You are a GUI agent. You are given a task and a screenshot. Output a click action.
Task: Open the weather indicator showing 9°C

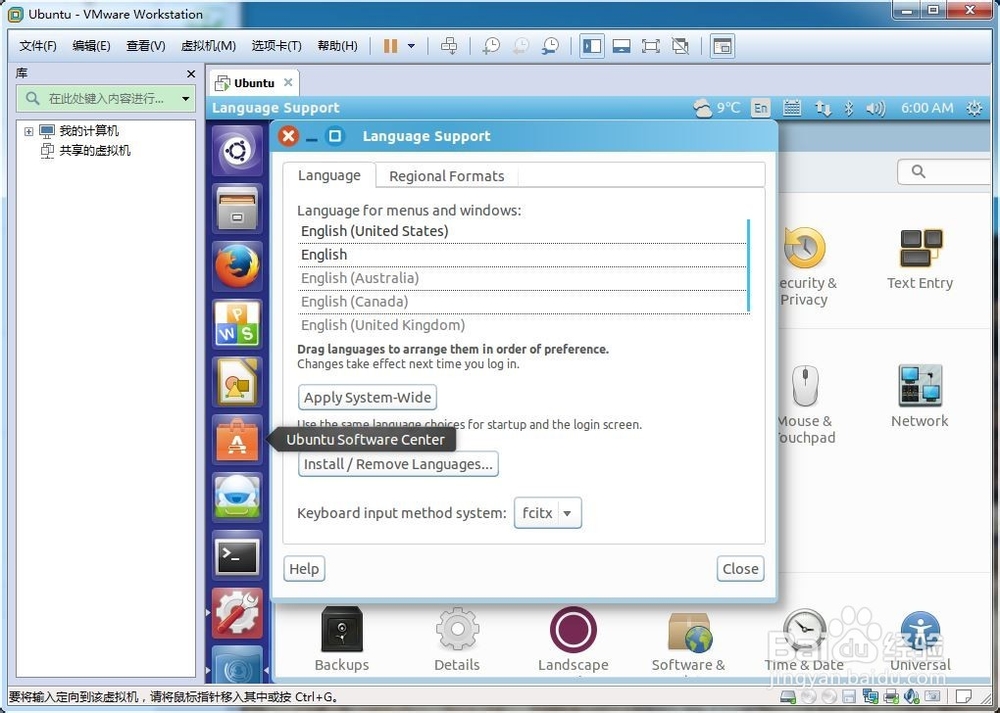coord(717,108)
